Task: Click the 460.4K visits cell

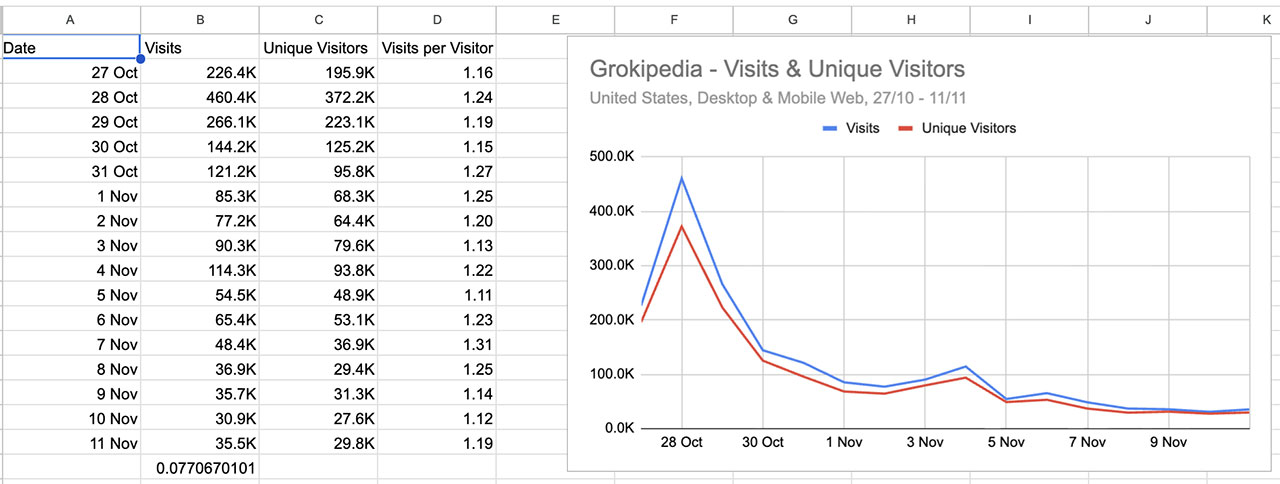Action: pyautogui.click(x=200, y=97)
